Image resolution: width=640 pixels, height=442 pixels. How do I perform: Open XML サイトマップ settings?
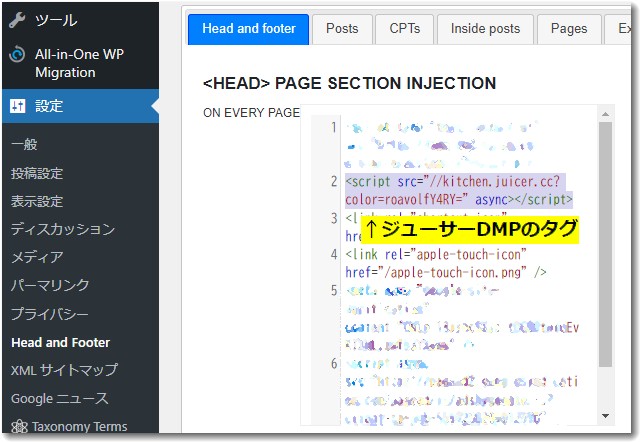click(x=64, y=370)
